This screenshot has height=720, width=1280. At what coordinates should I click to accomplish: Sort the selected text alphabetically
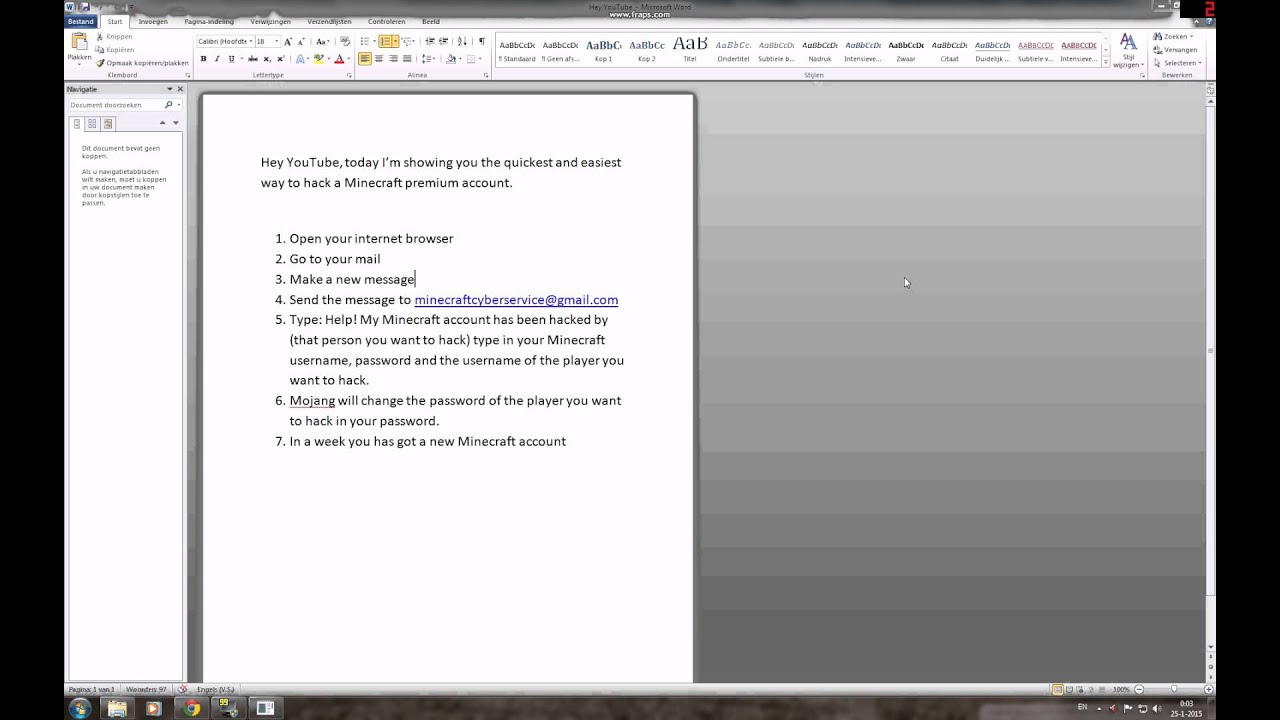[x=463, y=41]
